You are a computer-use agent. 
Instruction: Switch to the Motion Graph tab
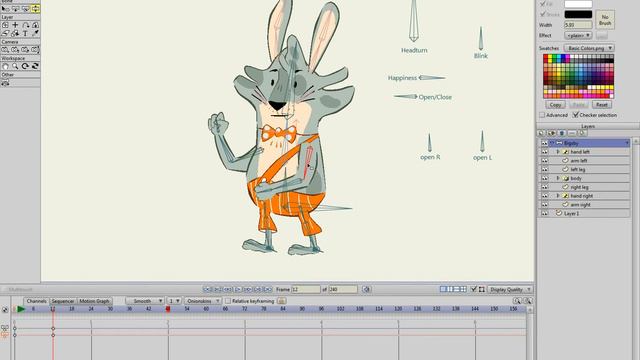94,301
